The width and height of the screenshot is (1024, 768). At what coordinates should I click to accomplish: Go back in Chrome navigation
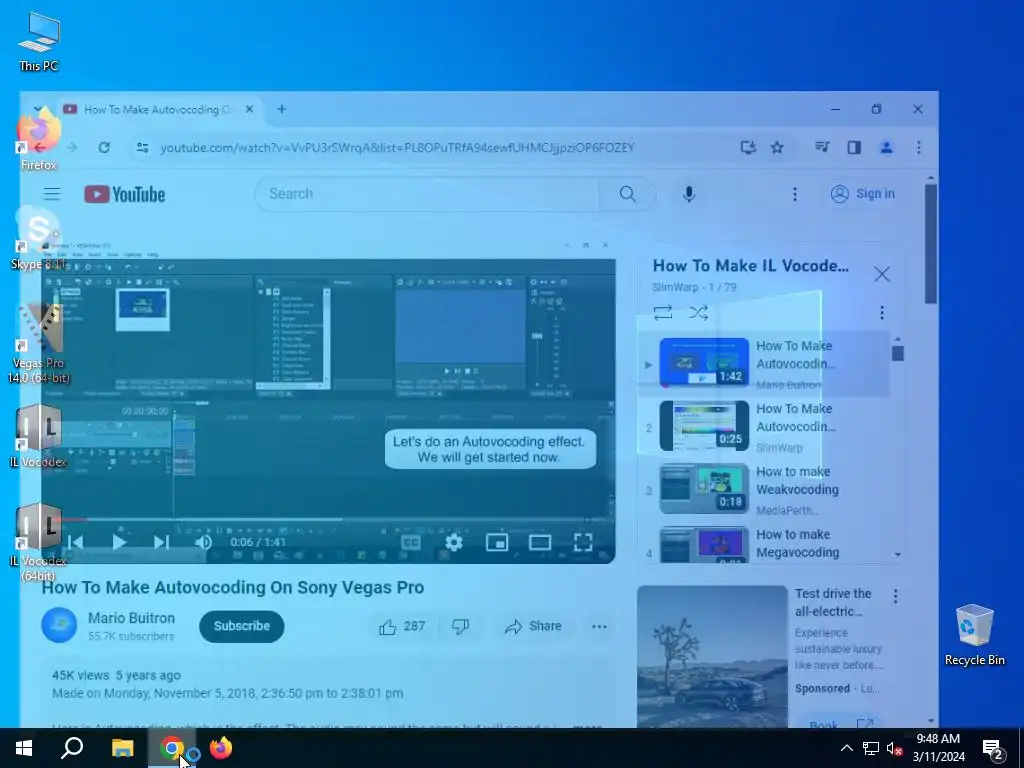pos(40,148)
